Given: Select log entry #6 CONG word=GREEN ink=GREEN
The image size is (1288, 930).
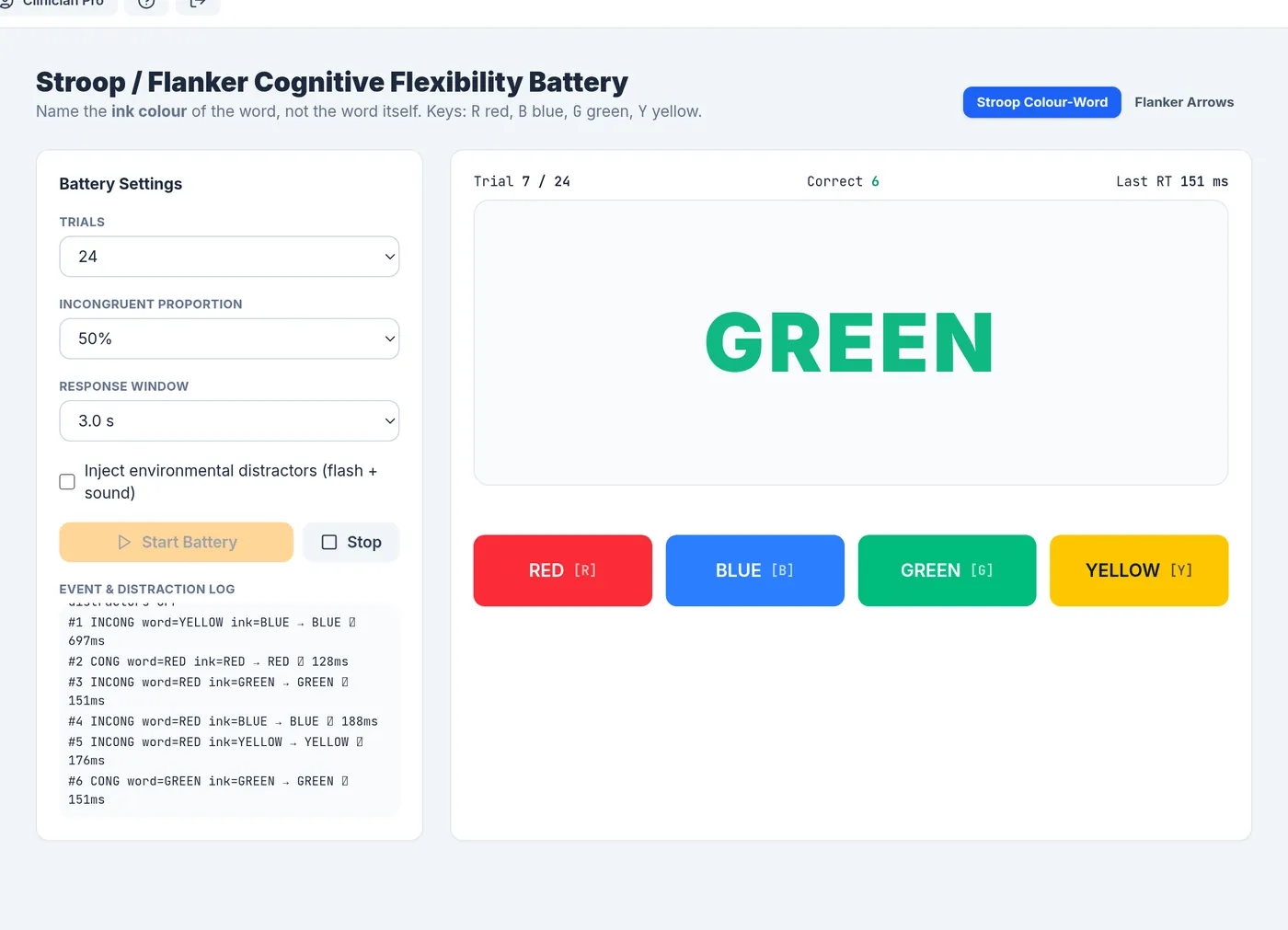Looking at the screenshot, I should point(229,790).
